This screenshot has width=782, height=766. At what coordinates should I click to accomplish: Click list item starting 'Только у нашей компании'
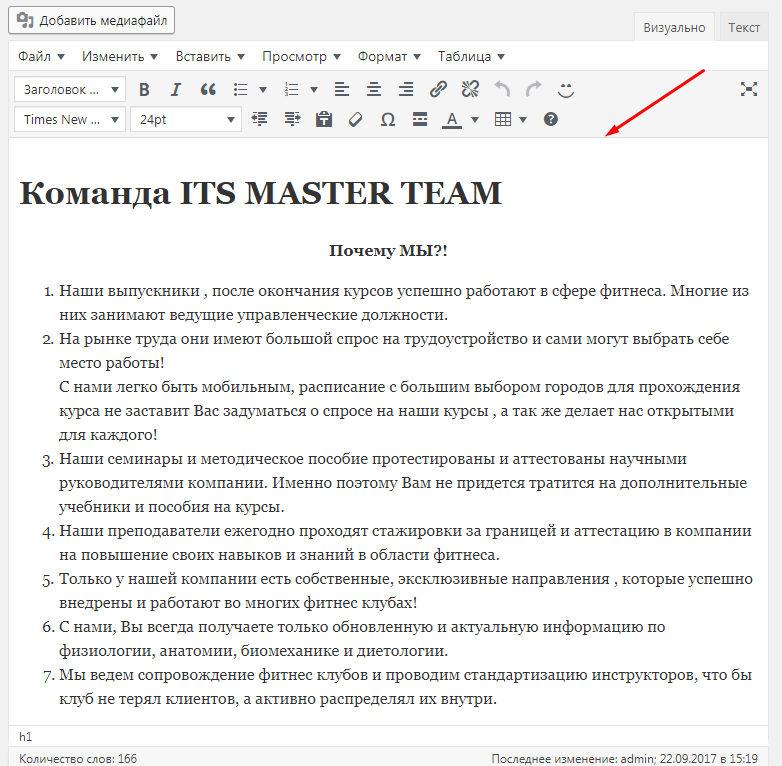pyautogui.click(x=405, y=590)
